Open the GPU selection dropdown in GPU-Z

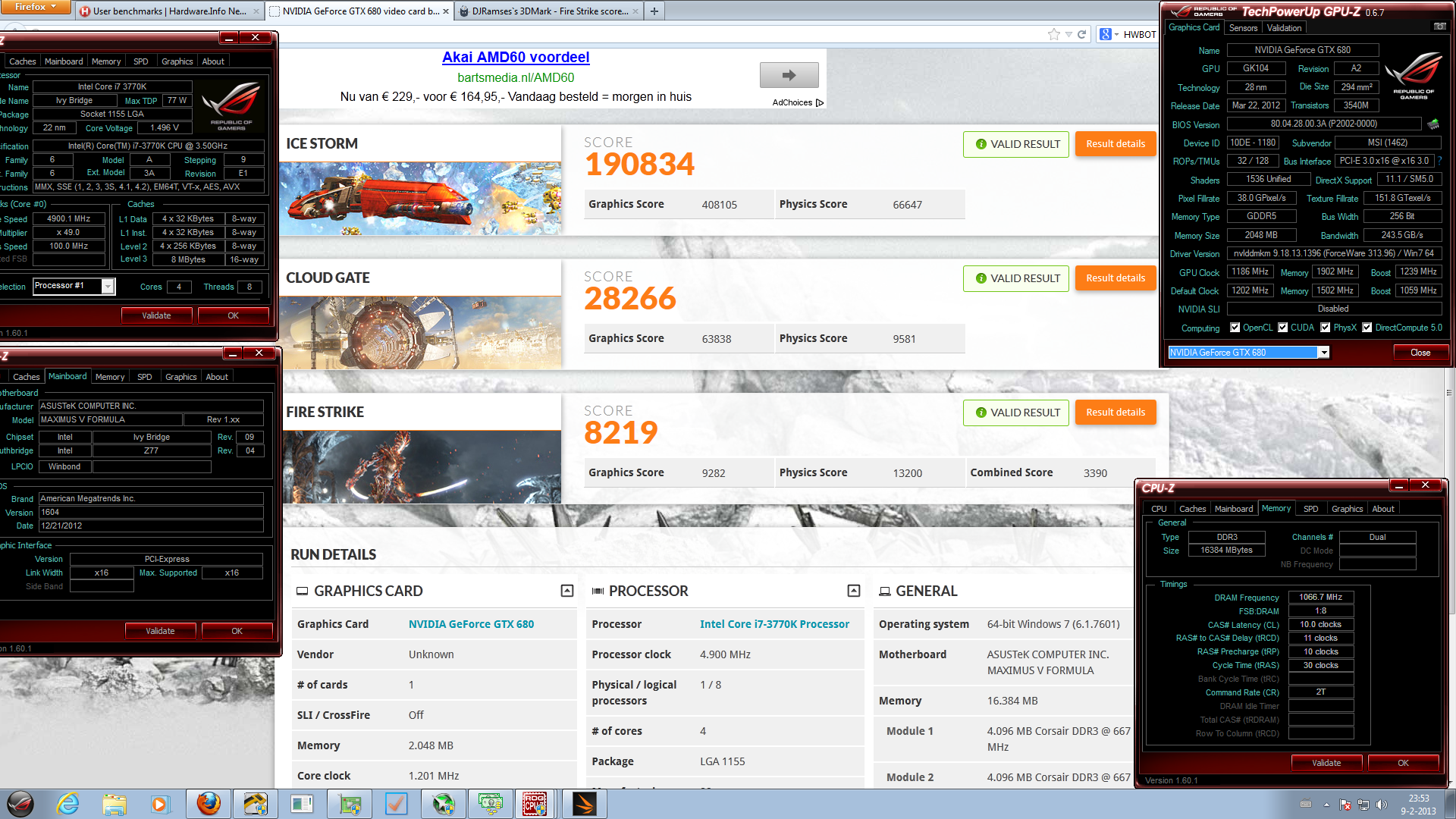[1323, 353]
